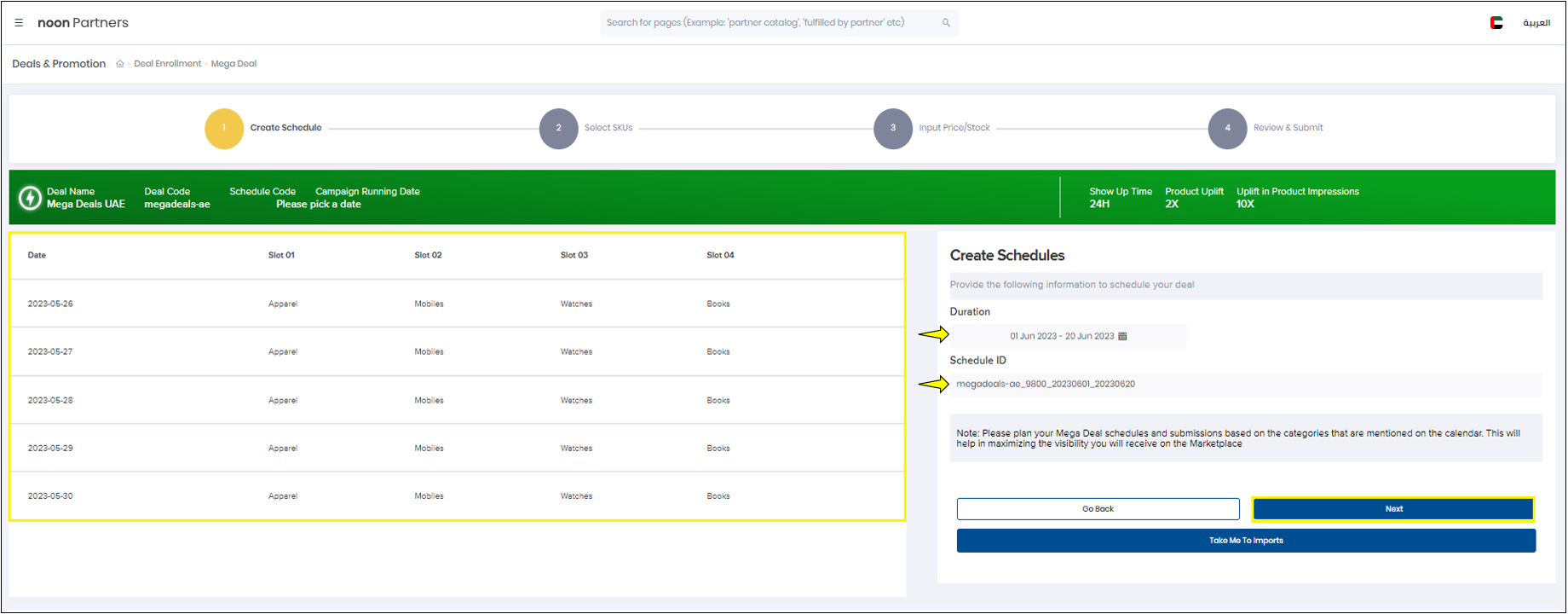Click step 2 Select SKUs circle
The image size is (1568, 614).
(x=559, y=129)
